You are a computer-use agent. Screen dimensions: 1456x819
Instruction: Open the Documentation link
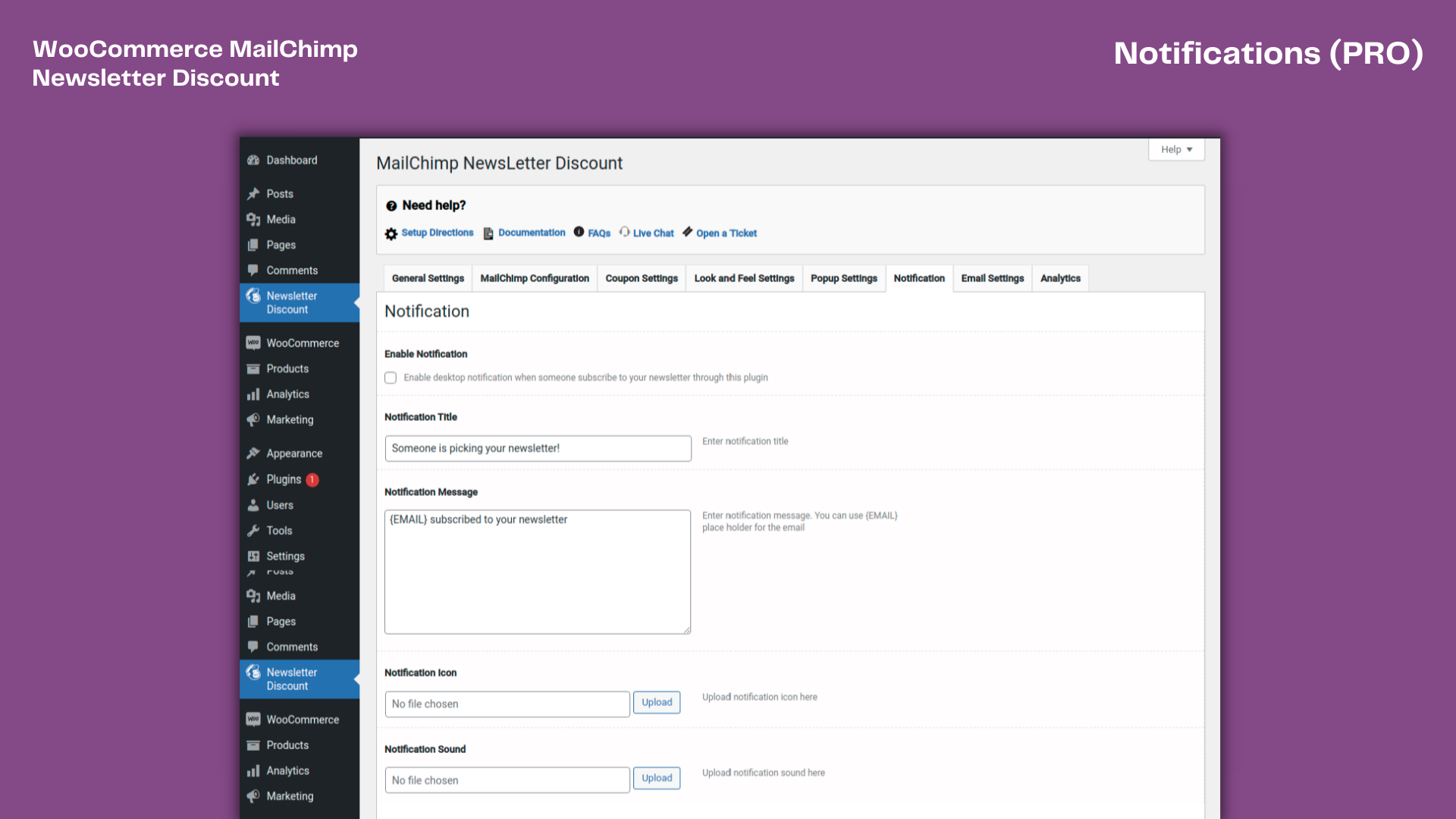[532, 233]
